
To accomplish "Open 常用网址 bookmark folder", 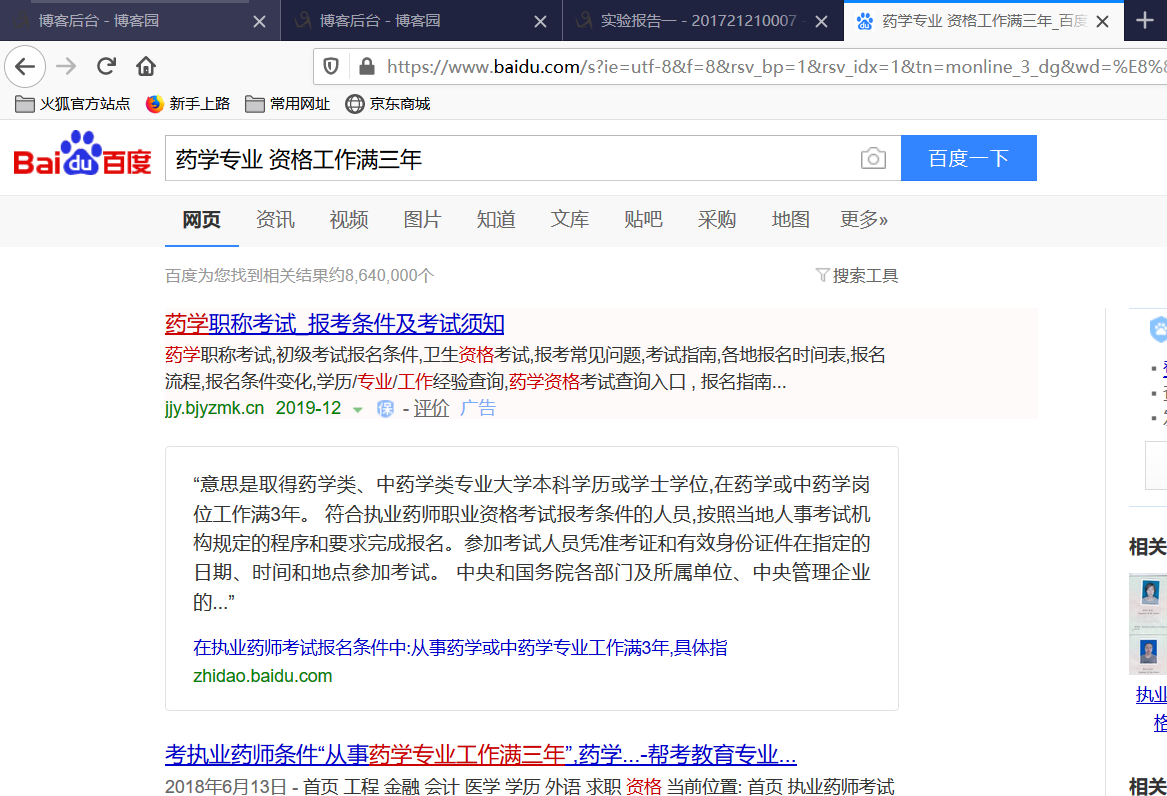I will tap(287, 104).
